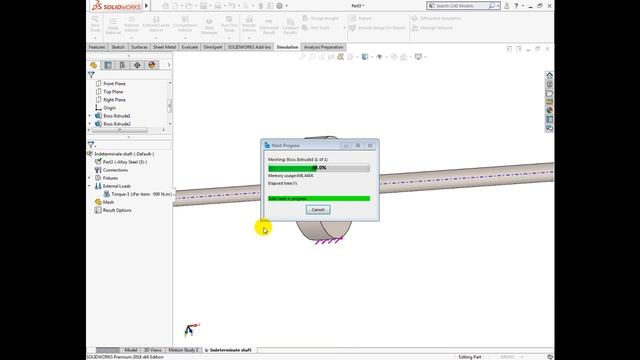Switch to the Sheet Metal tab
Viewport: 640px width, 360px height.
pyautogui.click(x=164, y=47)
